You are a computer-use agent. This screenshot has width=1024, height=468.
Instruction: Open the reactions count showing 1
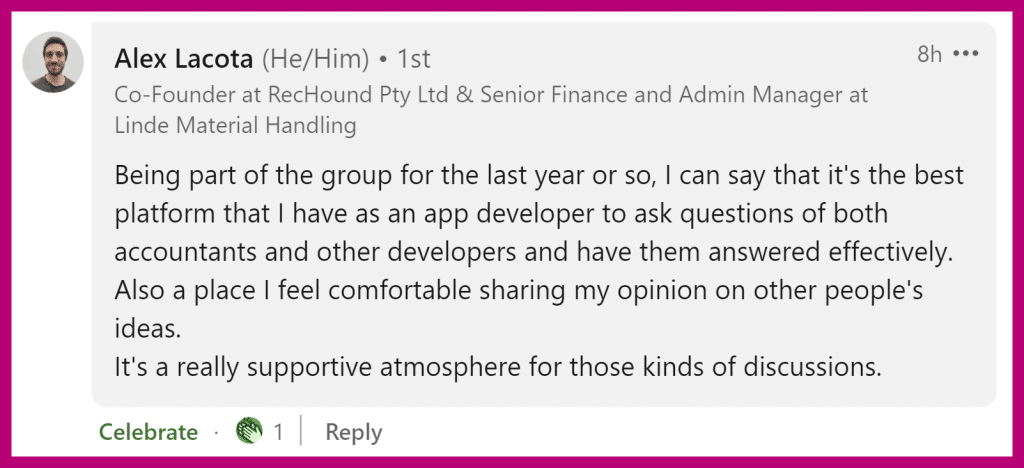click(278, 432)
